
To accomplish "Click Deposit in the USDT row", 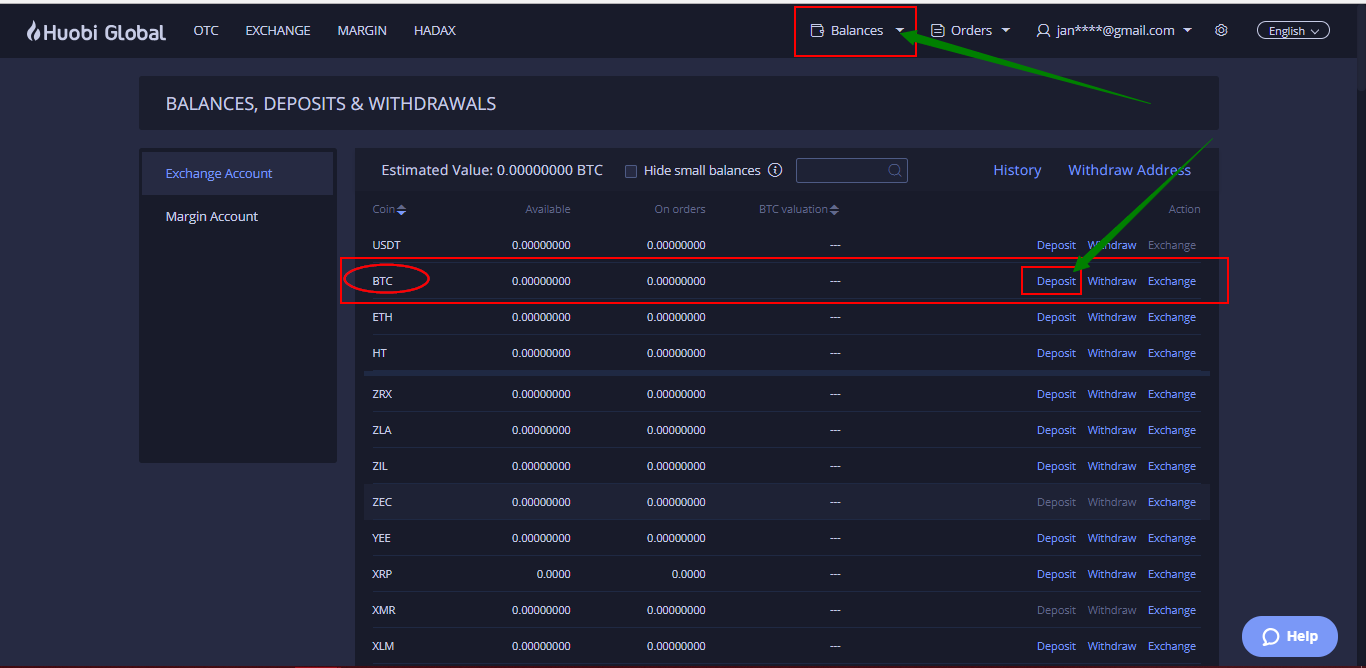I will [1056, 245].
